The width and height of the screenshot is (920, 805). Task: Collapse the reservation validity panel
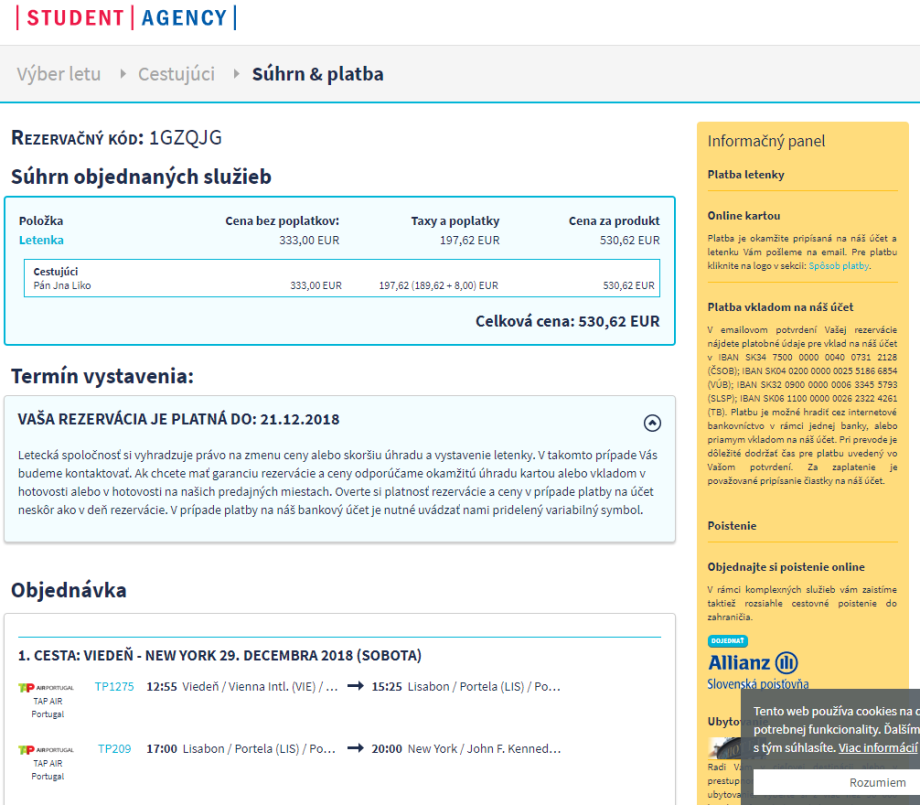coord(652,423)
